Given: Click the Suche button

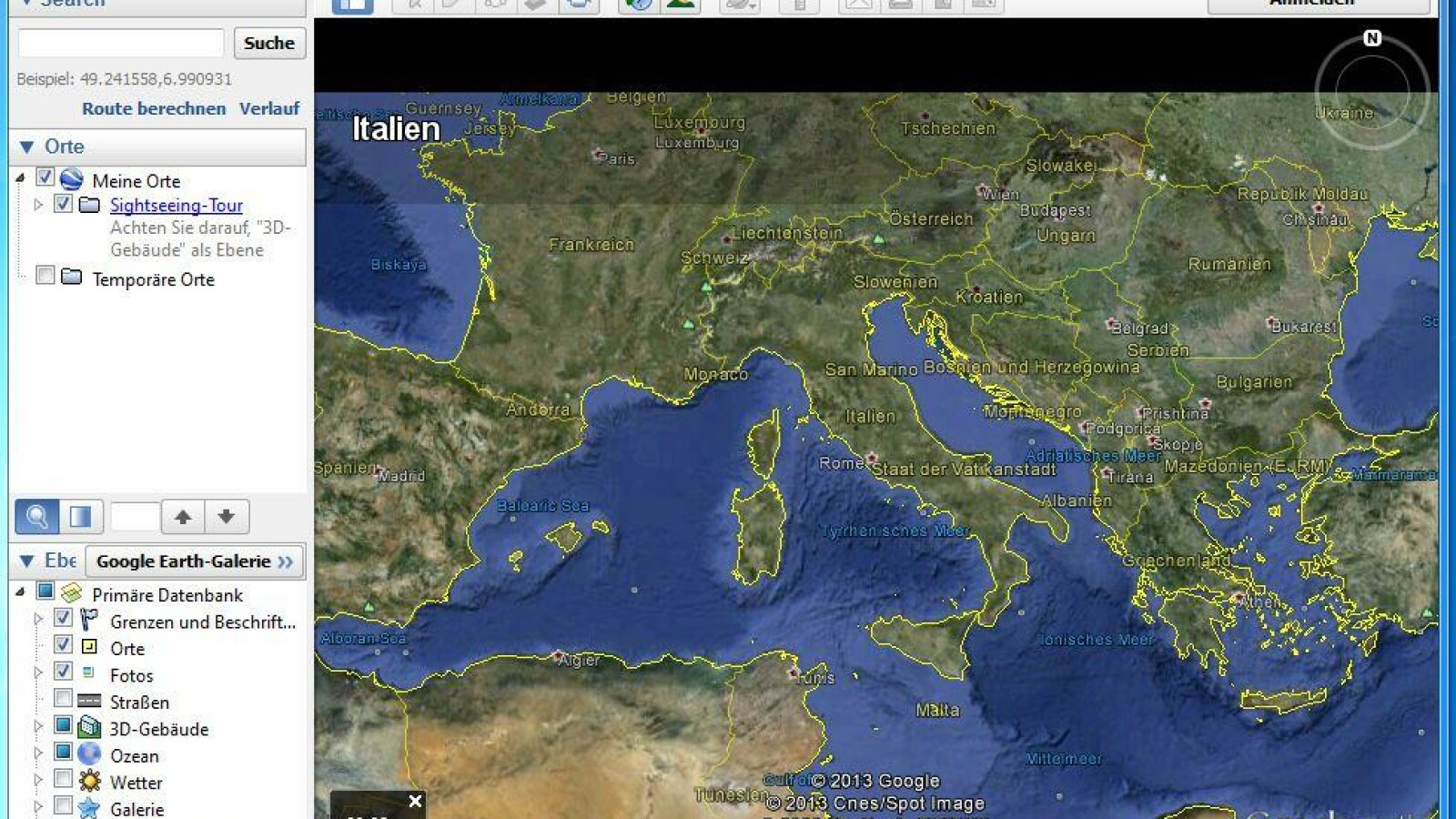Looking at the screenshot, I should pyautogui.click(x=268, y=42).
